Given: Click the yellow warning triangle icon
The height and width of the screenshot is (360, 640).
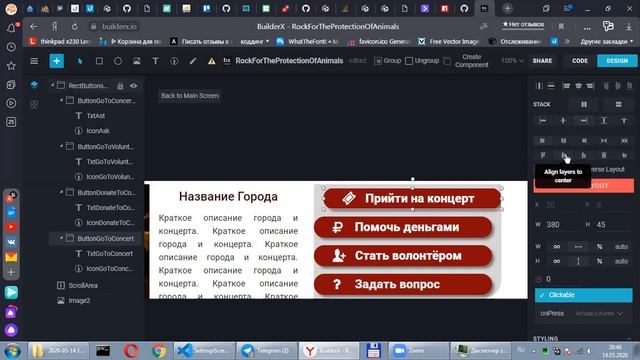Looking at the screenshot, I should click(x=211, y=61).
